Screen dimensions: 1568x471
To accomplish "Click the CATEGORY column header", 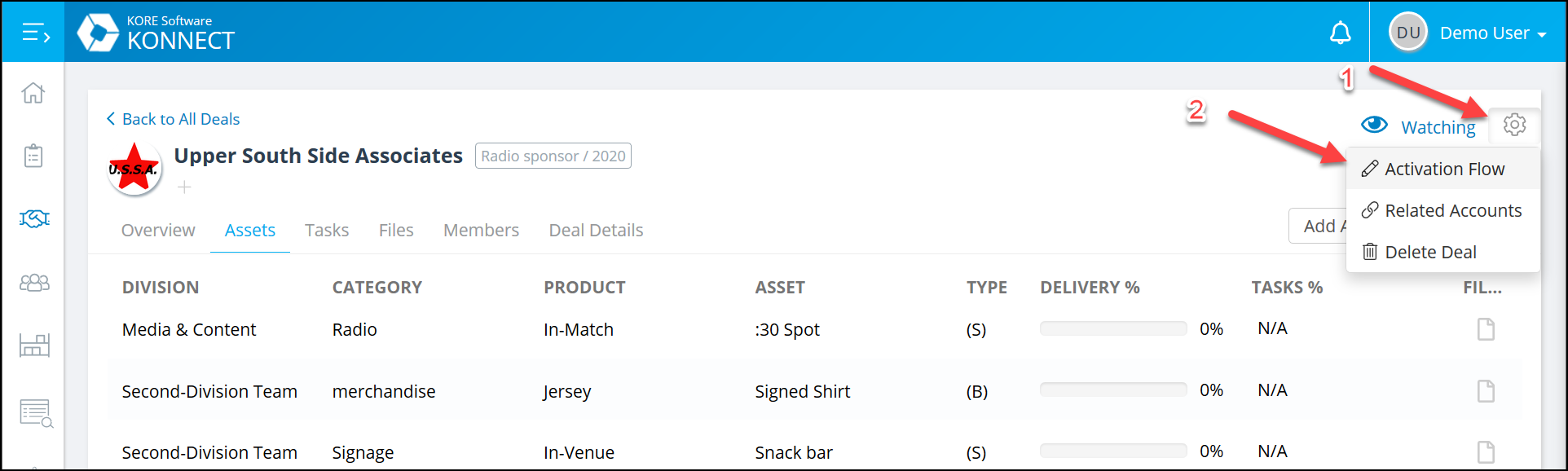I will point(377,288).
